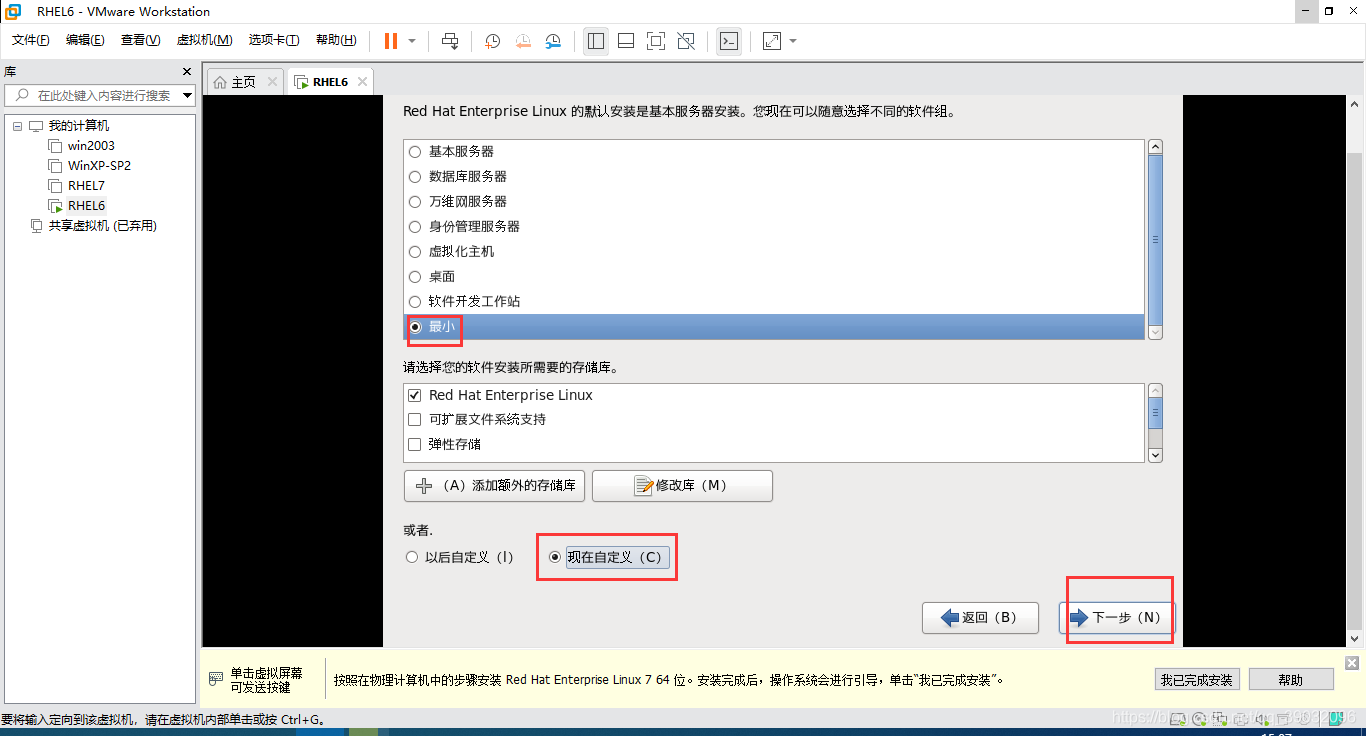This screenshot has height=736, width=1366.
Task: Toggle the console view icon
Action: pyautogui.click(x=729, y=41)
